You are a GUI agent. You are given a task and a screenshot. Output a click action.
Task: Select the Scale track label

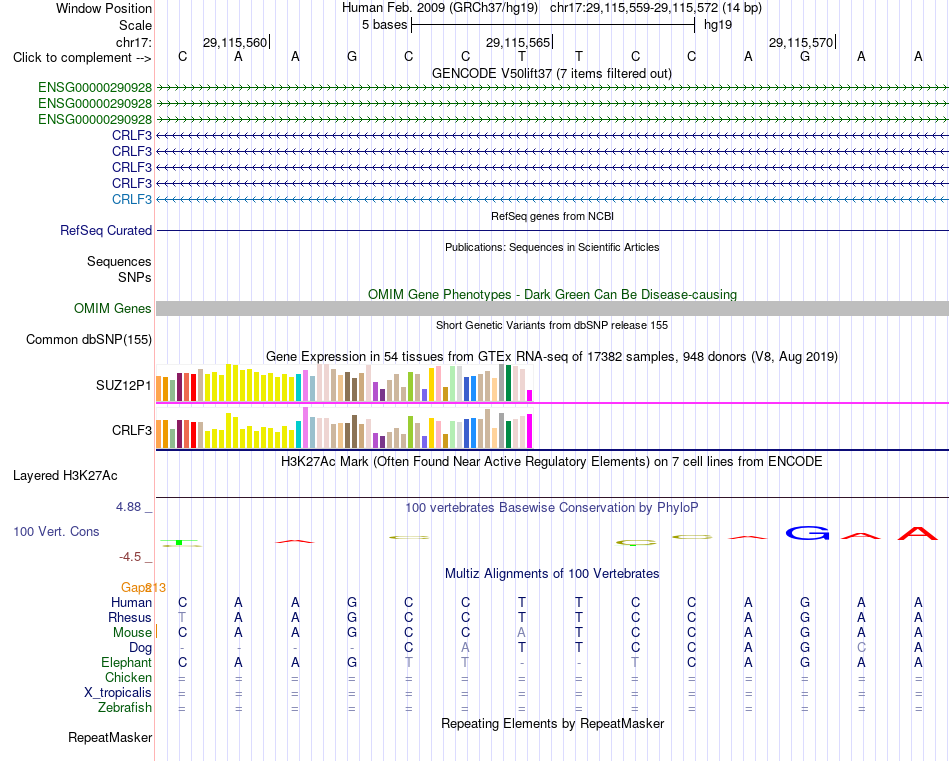[x=135, y=25]
